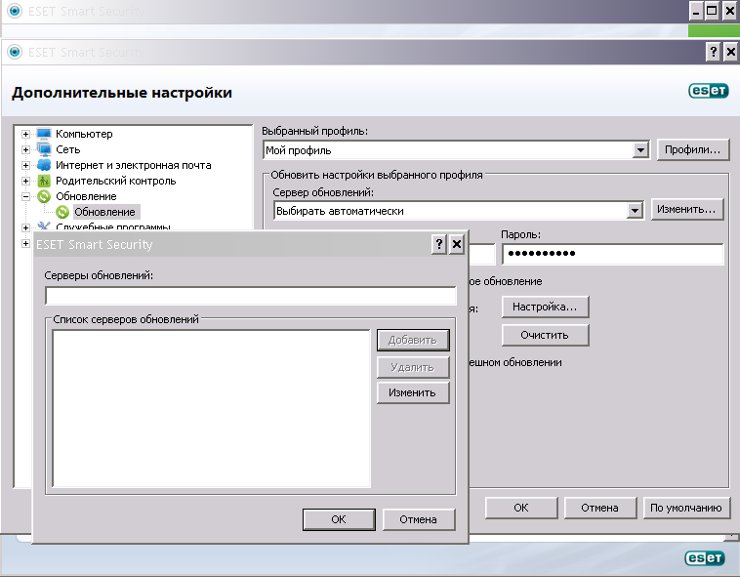
Task: Click the help question mark in the settings window title bar
Action: (x=713, y=51)
